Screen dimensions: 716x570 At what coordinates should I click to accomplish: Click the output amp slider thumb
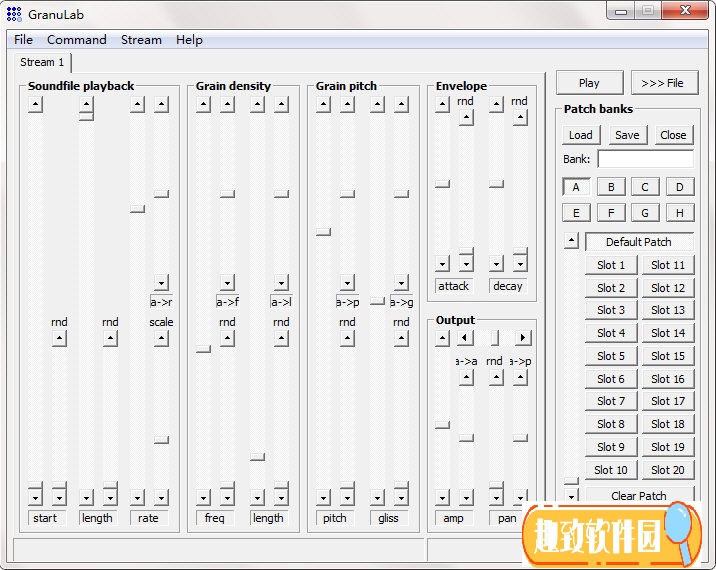pos(442,425)
